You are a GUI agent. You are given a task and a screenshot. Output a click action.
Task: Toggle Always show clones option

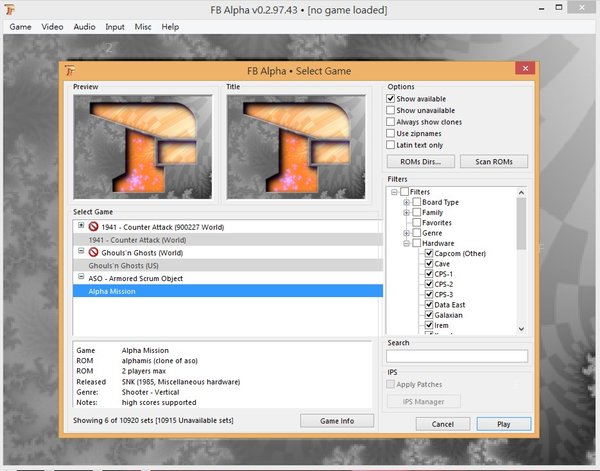tap(390, 122)
